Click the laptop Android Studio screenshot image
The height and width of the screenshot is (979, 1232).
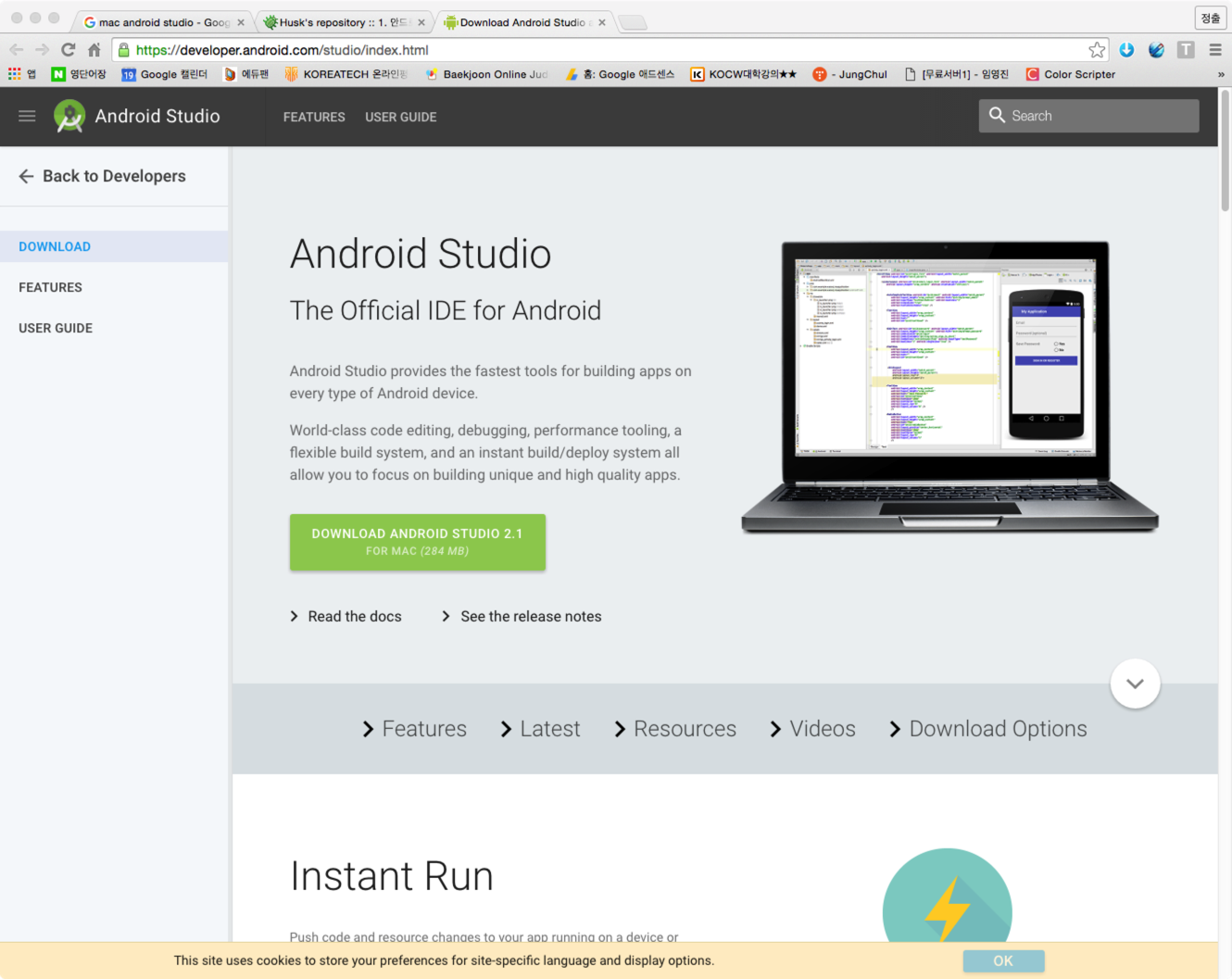pos(949,386)
